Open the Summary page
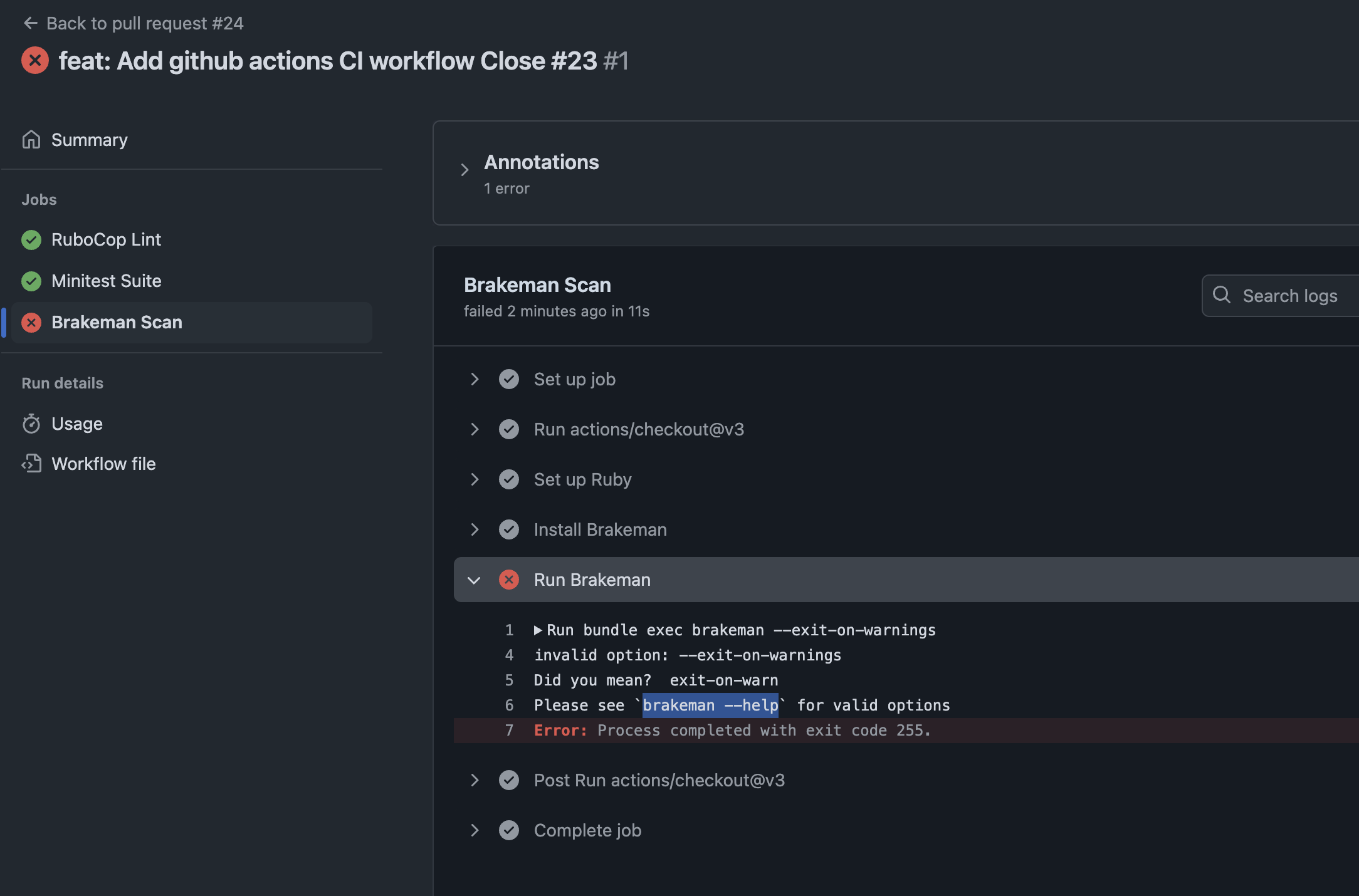The height and width of the screenshot is (896, 1359). tap(89, 140)
